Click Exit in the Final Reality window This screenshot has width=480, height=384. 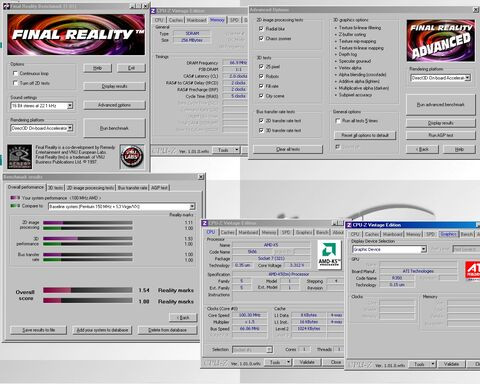pyautogui.click(x=131, y=68)
